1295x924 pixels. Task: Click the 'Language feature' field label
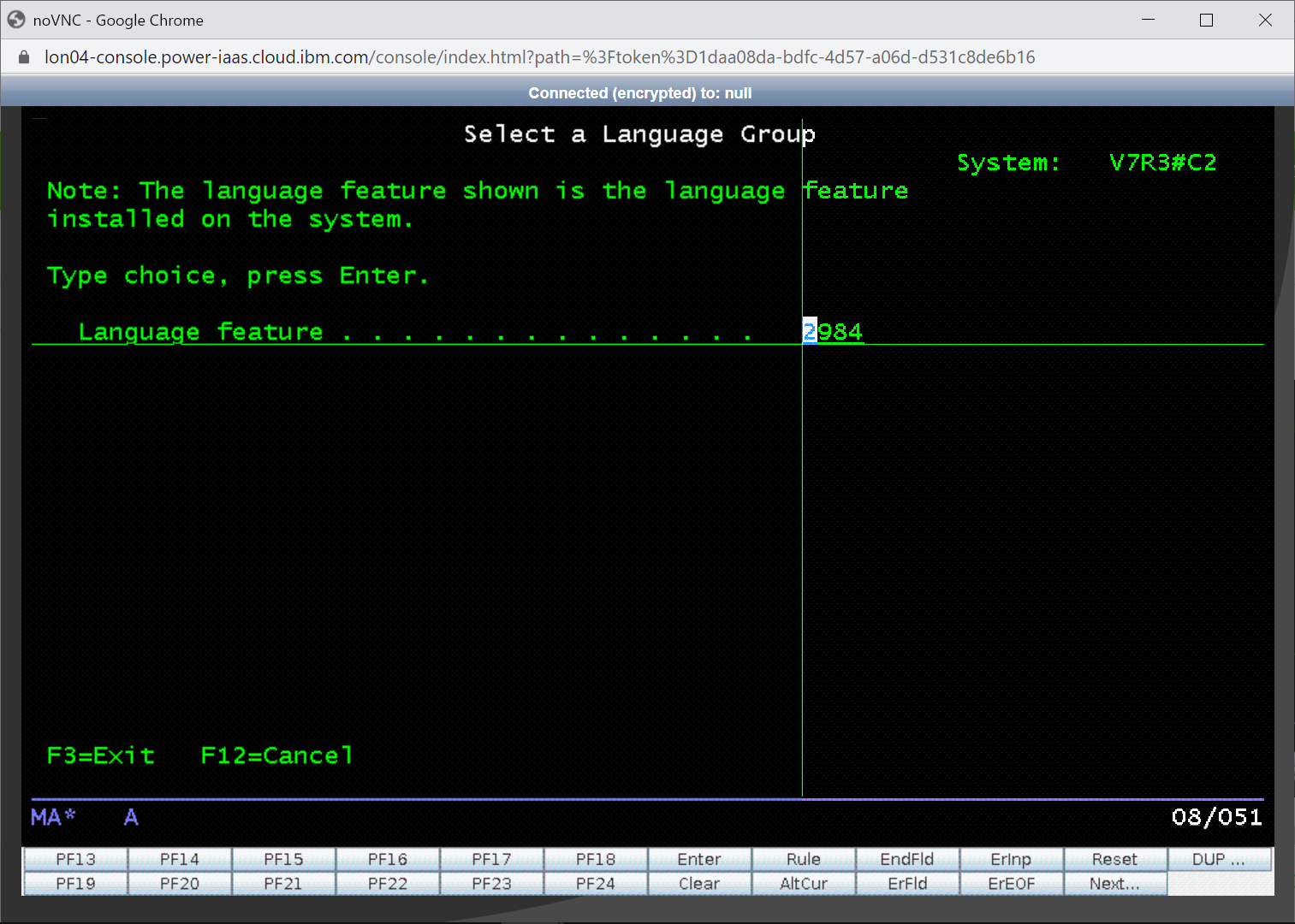201,332
